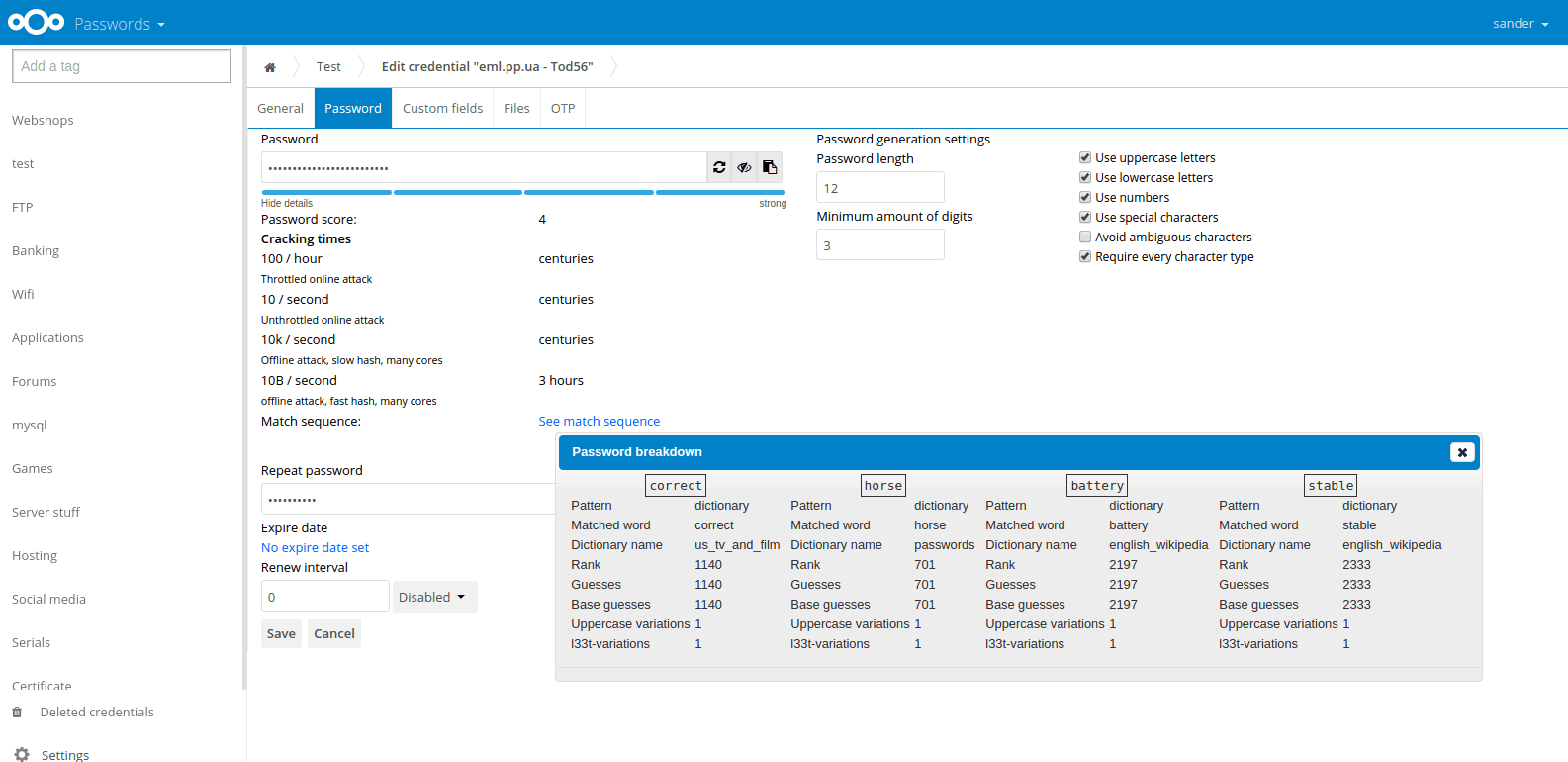Regenerate password with the refresh icon
This screenshot has width=1568, height=762.
click(x=719, y=167)
